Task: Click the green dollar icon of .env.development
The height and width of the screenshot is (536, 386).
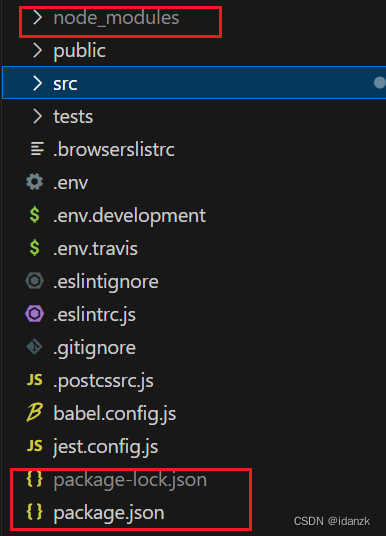Action: [x=35, y=215]
